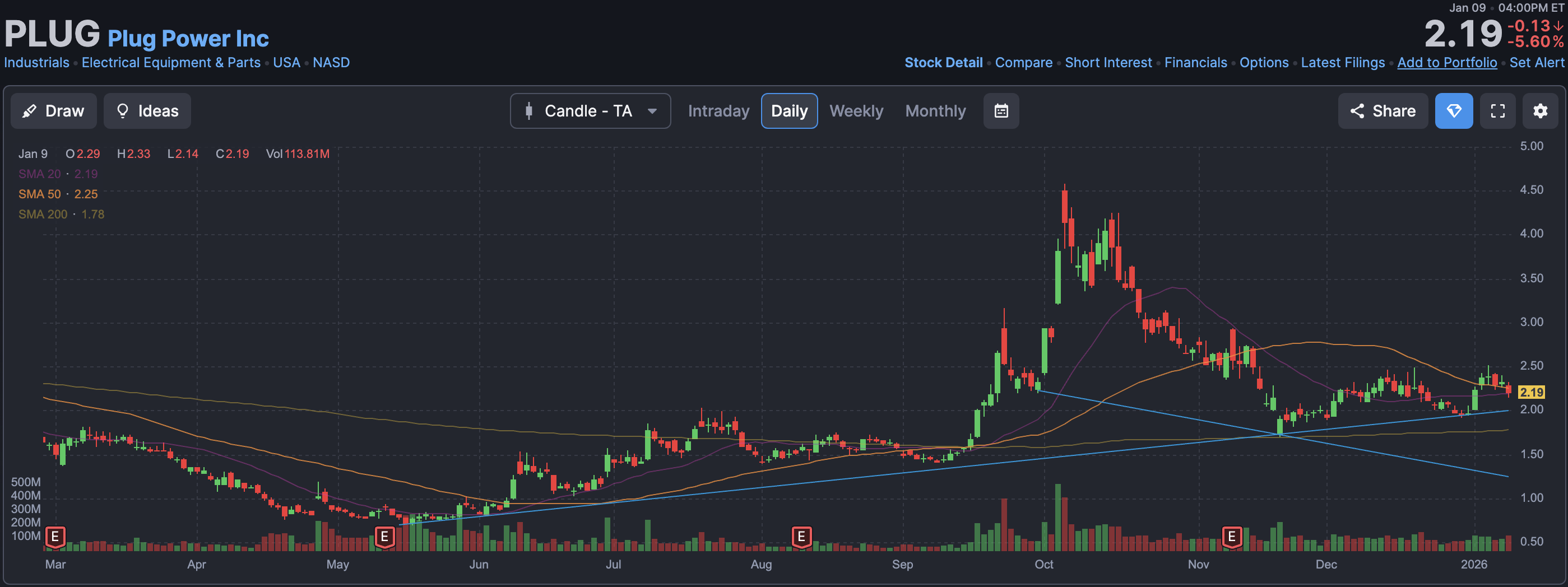Click the 2026 label on time axis
Viewport: 1568px width, 587px height.
click(x=1474, y=564)
